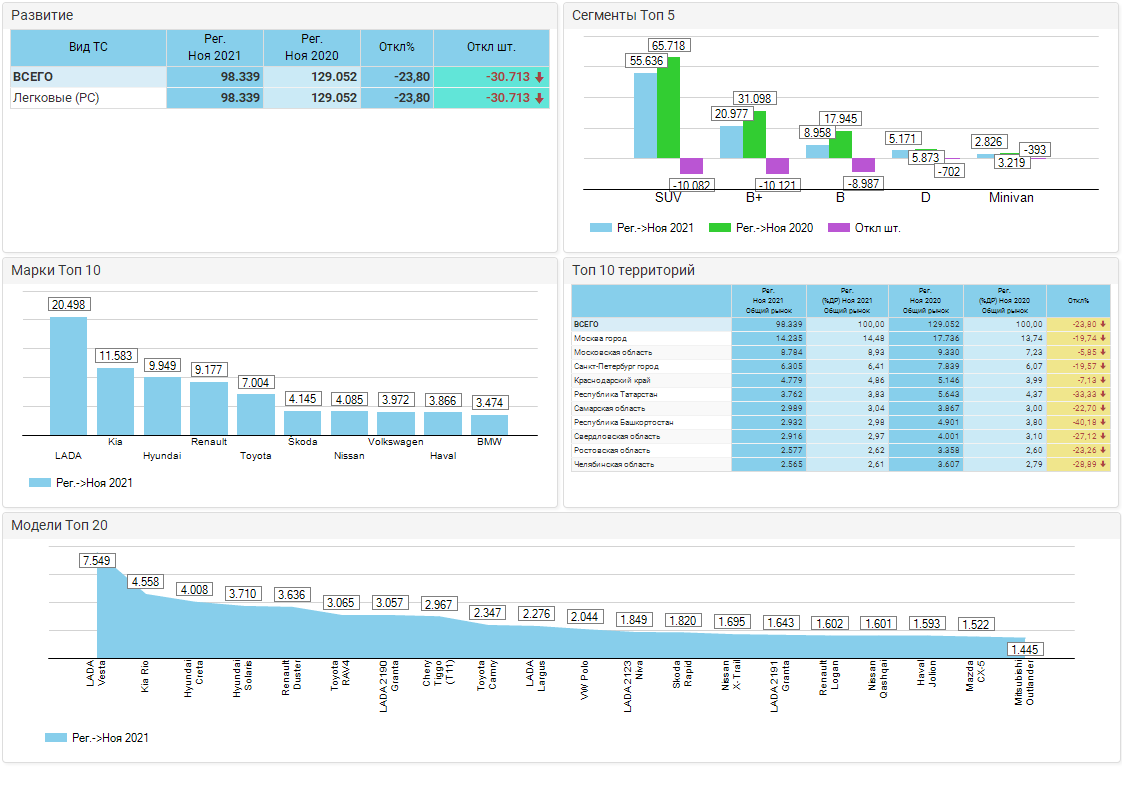Click the BMW bar labeled 3.474

tap(490, 423)
